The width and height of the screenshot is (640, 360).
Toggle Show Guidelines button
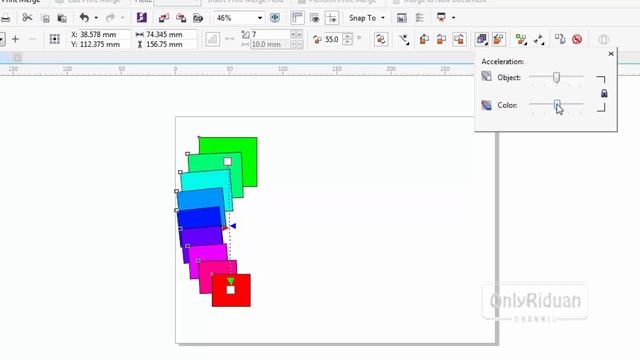332,18
